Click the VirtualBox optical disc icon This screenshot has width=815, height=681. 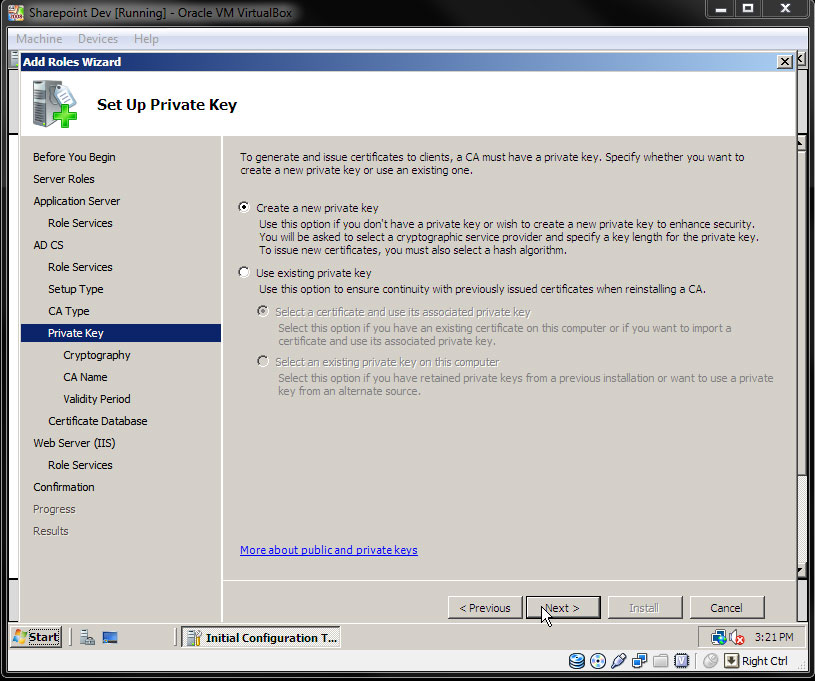point(598,661)
